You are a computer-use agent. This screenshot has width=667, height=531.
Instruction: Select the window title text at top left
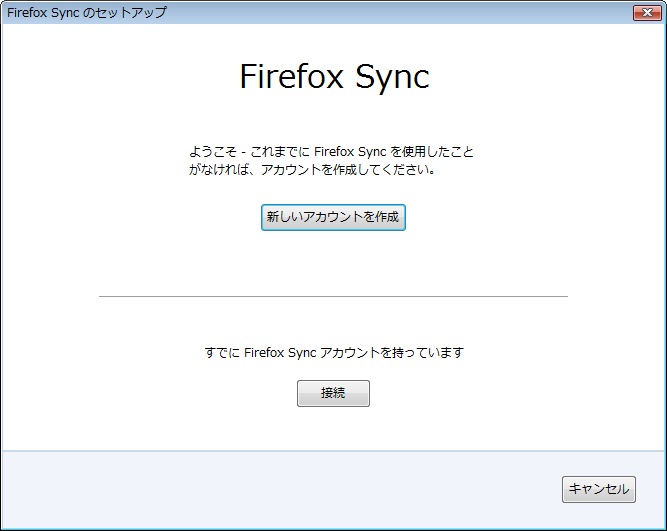tap(87, 12)
